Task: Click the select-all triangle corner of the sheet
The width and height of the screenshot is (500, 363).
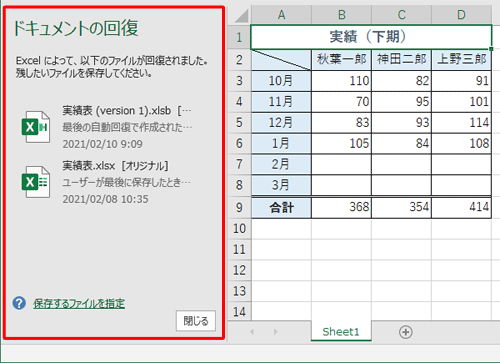Action: click(x=241, y=15)
